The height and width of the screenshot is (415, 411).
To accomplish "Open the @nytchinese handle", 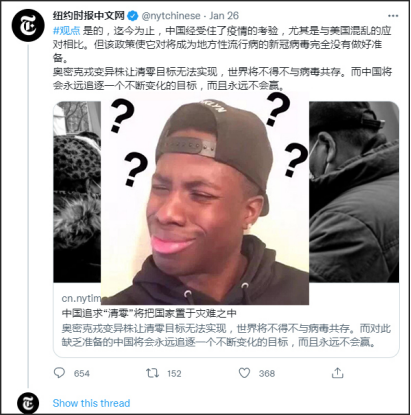I will (x=171, y=16).
